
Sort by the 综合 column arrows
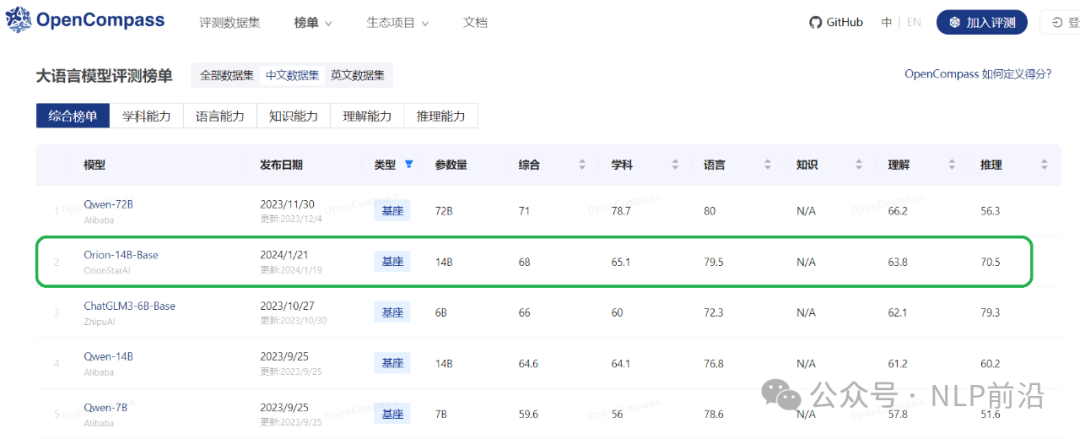click(x=581, y=165)
